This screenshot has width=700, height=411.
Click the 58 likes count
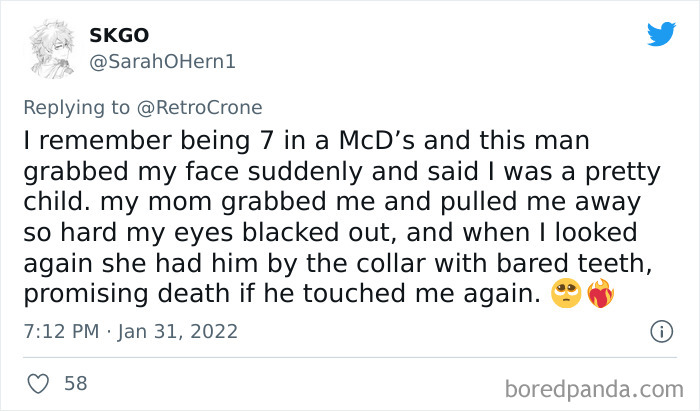(x=75, y=382)
